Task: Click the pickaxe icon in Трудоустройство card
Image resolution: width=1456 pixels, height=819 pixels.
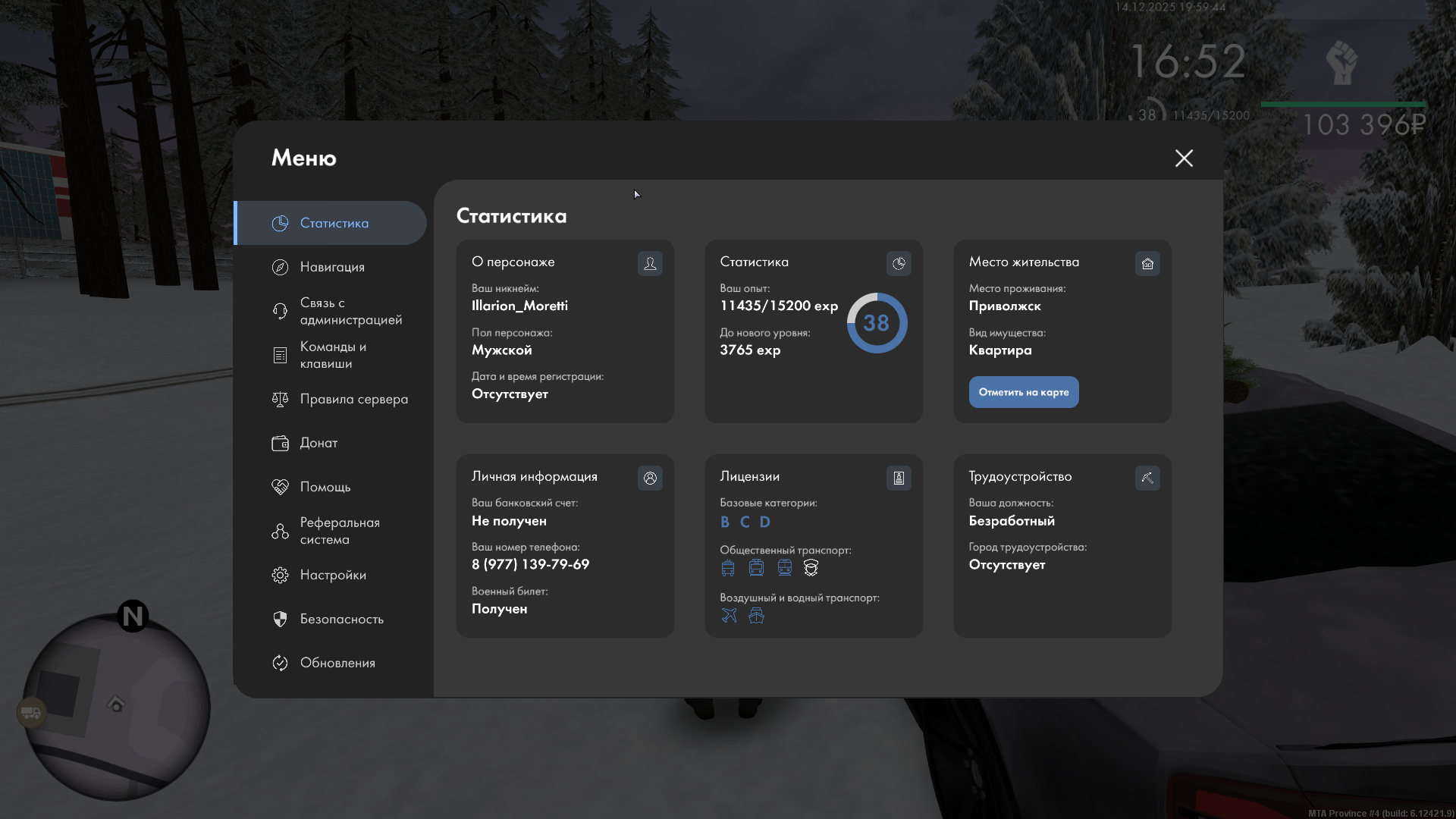Action: pyautogui.click(x=1147, y=478)
